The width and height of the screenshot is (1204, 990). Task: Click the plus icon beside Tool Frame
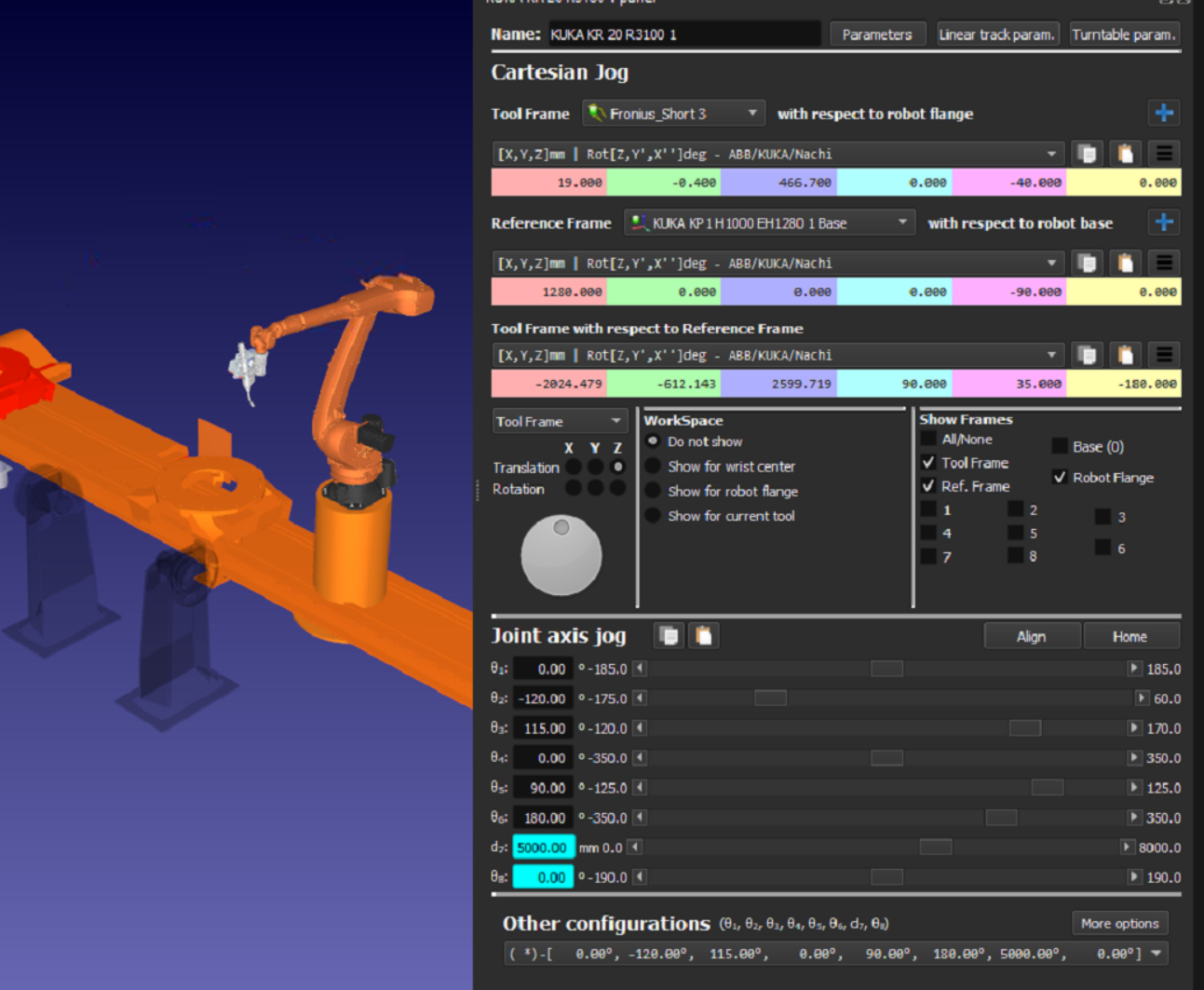(1164, 114)
